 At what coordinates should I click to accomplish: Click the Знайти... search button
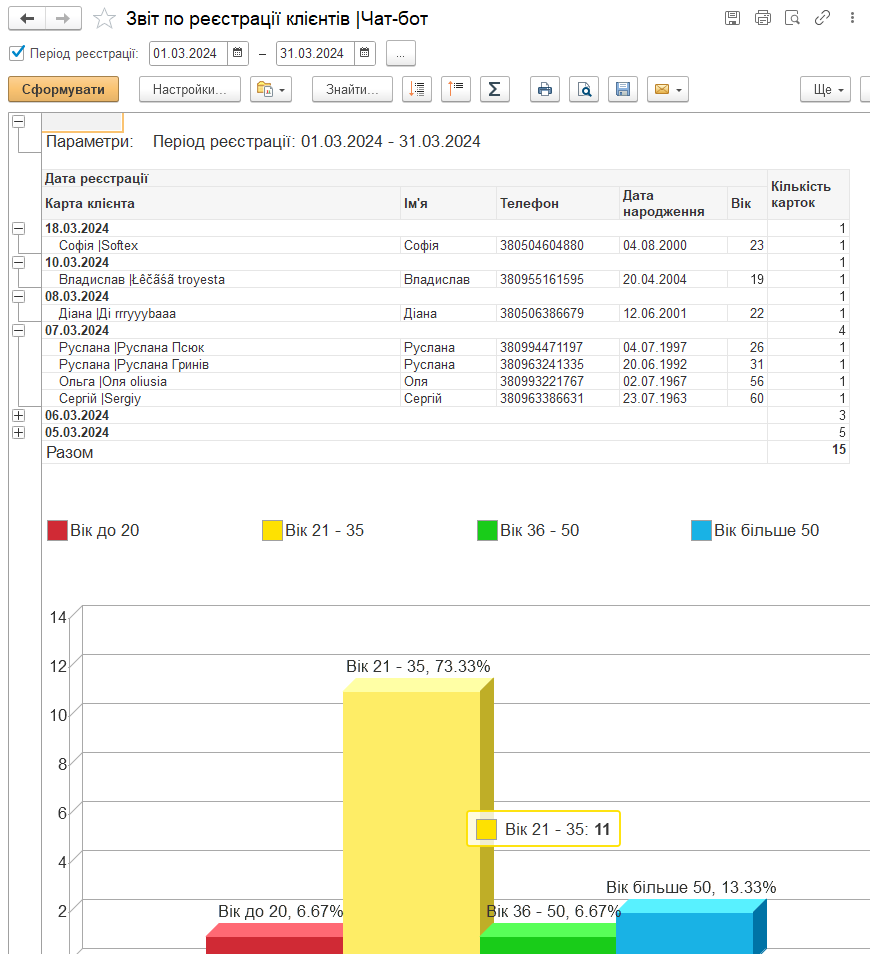(x=352, y=89)
